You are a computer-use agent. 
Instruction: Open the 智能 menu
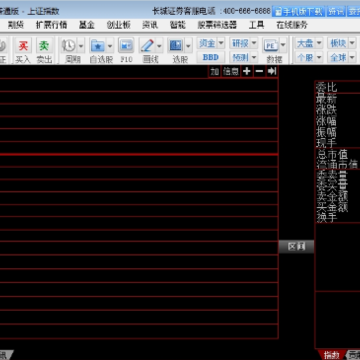[x=178, y=25]
